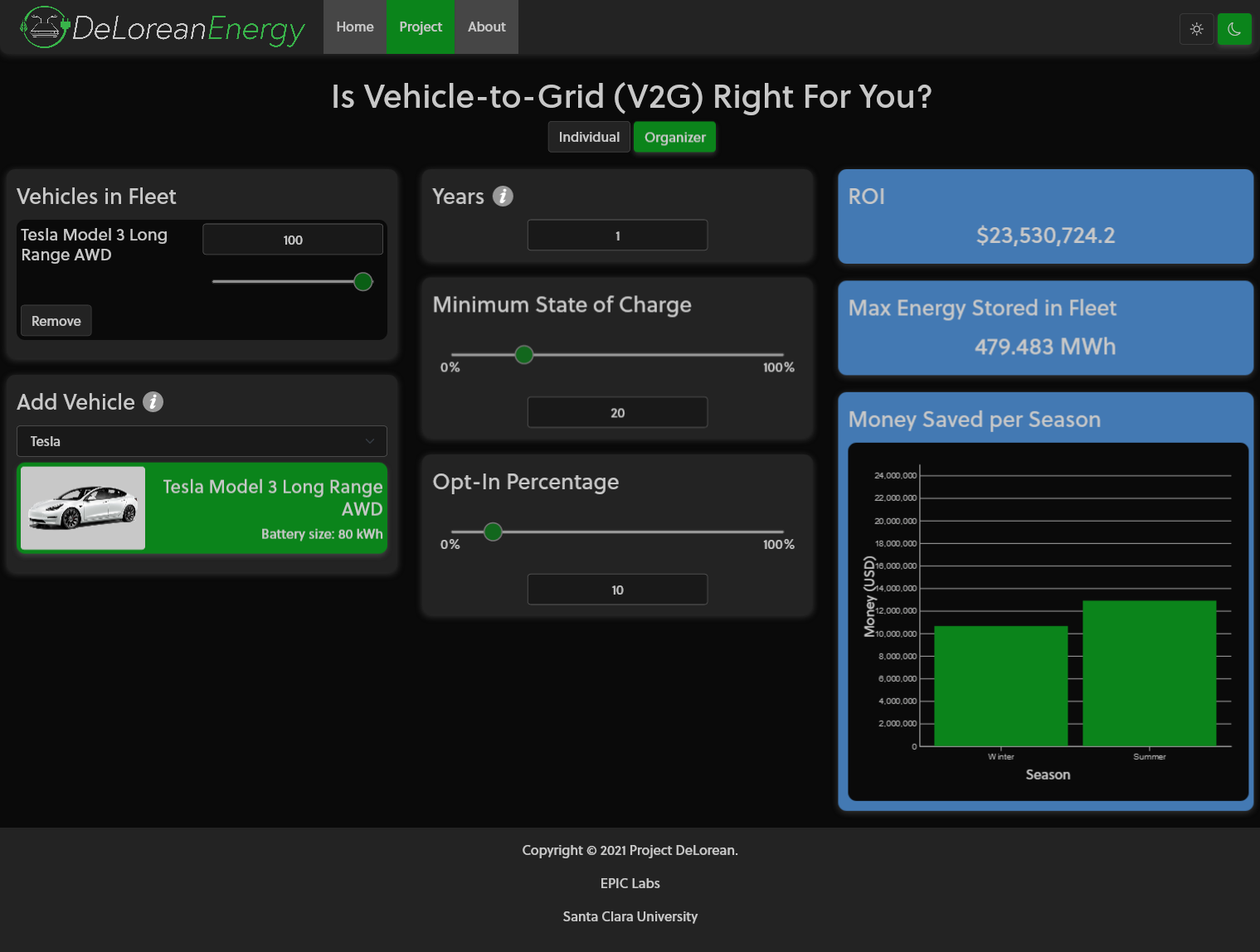Remove Tesla Model 3 from fleet
The height and width of the screenshot is (952, 1260).
tap(56, 321)
